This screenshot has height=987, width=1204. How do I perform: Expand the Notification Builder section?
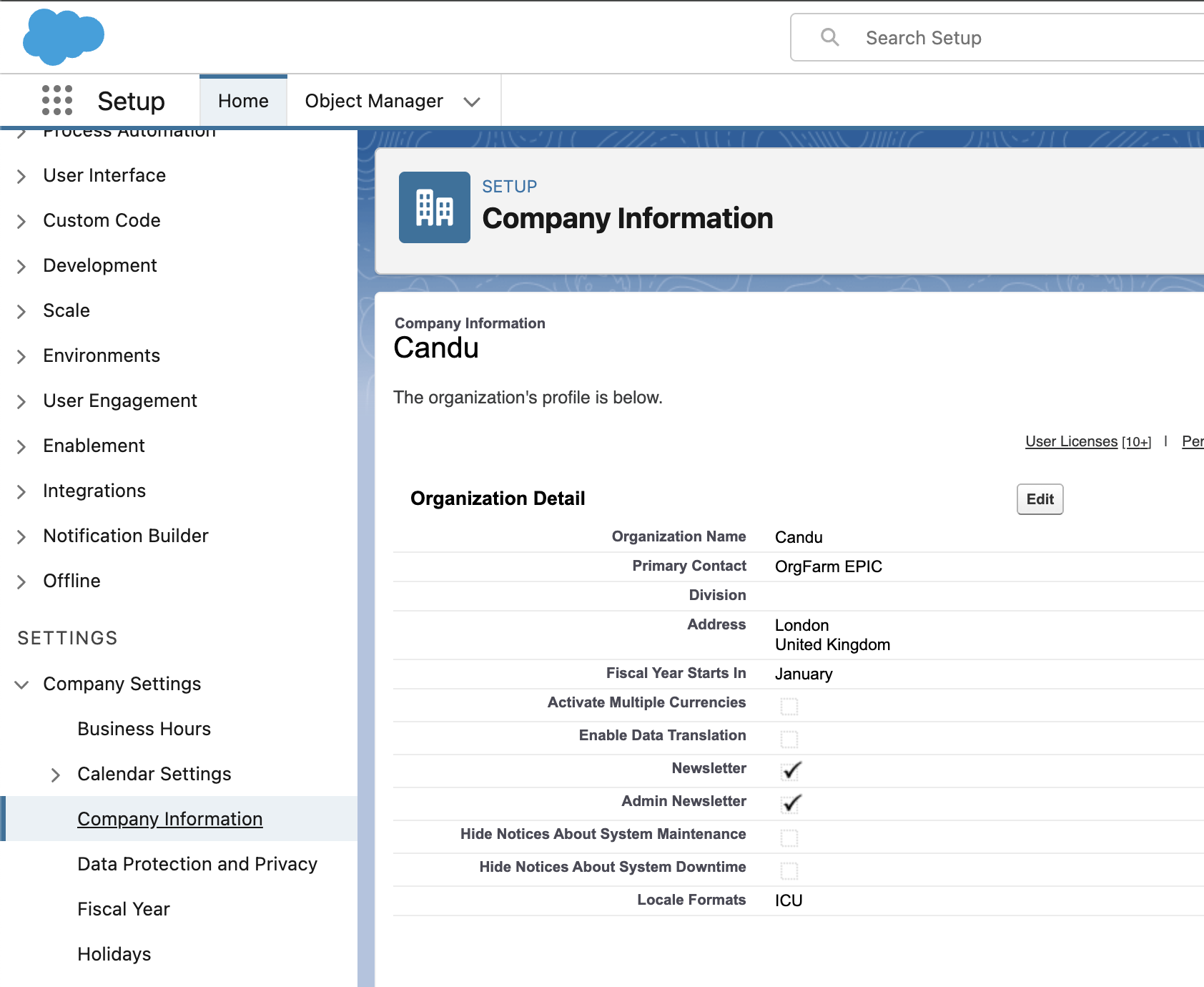coord(21,536)
